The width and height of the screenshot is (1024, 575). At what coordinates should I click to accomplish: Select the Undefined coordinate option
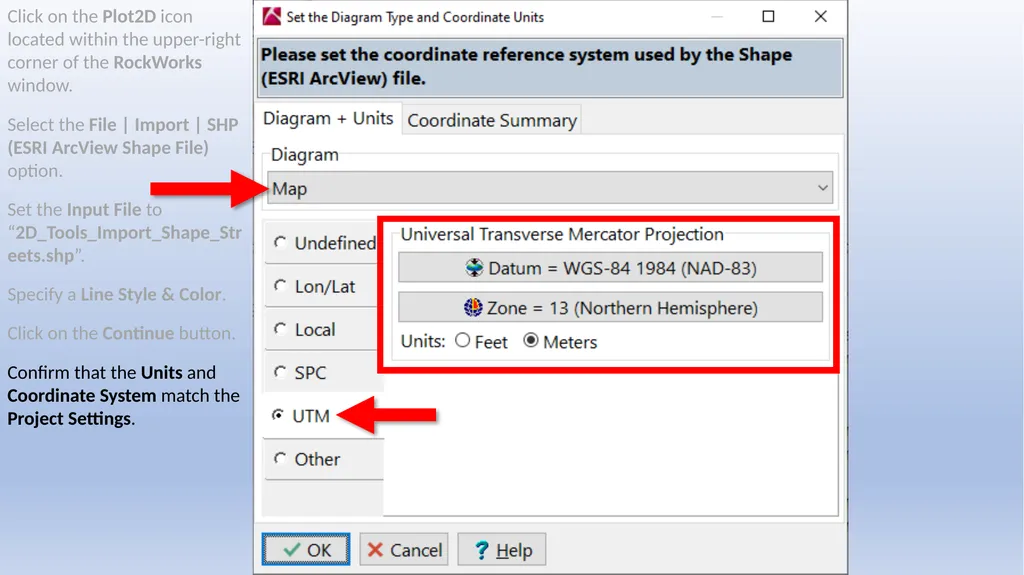point(280,242)
